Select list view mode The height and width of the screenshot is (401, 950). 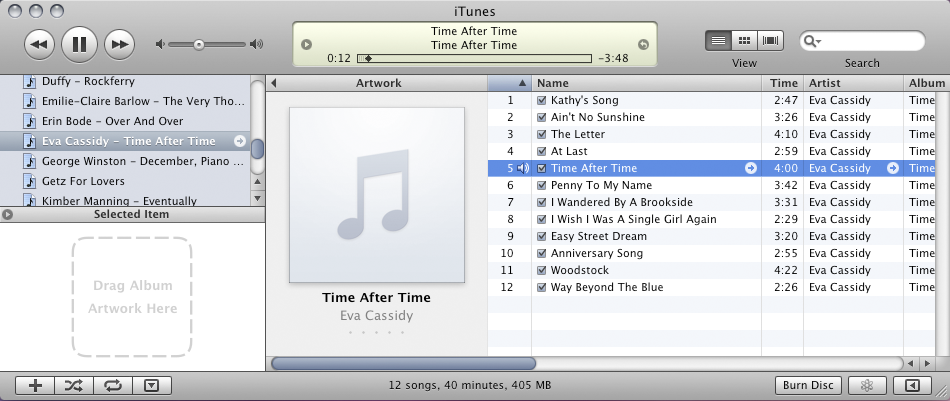tap(719, 41)
